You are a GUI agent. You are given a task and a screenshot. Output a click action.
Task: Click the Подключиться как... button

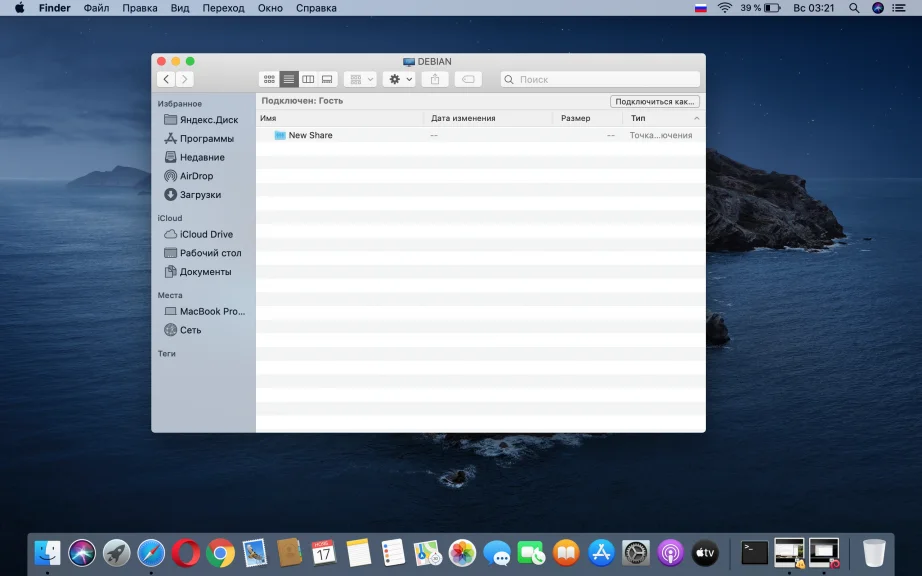pos(654,101)
